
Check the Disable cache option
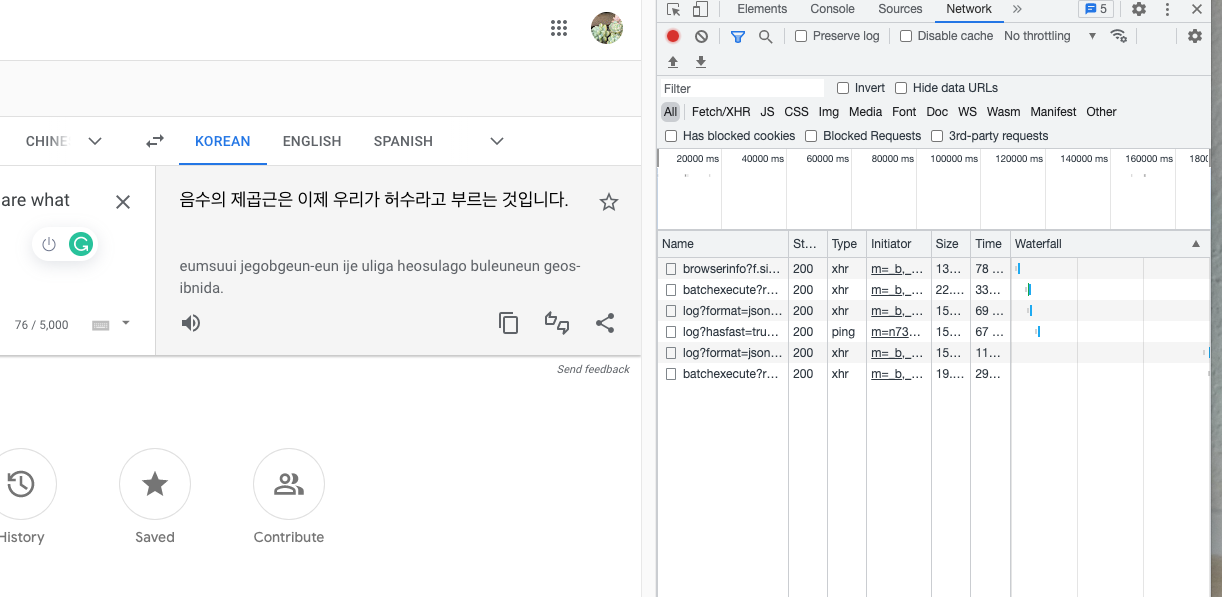tap(906, 36)
